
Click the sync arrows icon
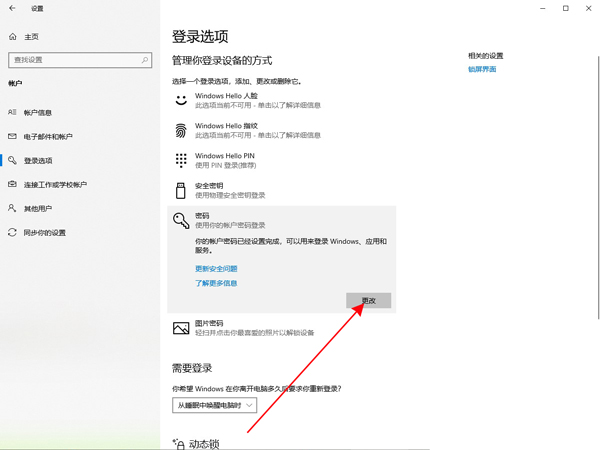tap(12, 232)
